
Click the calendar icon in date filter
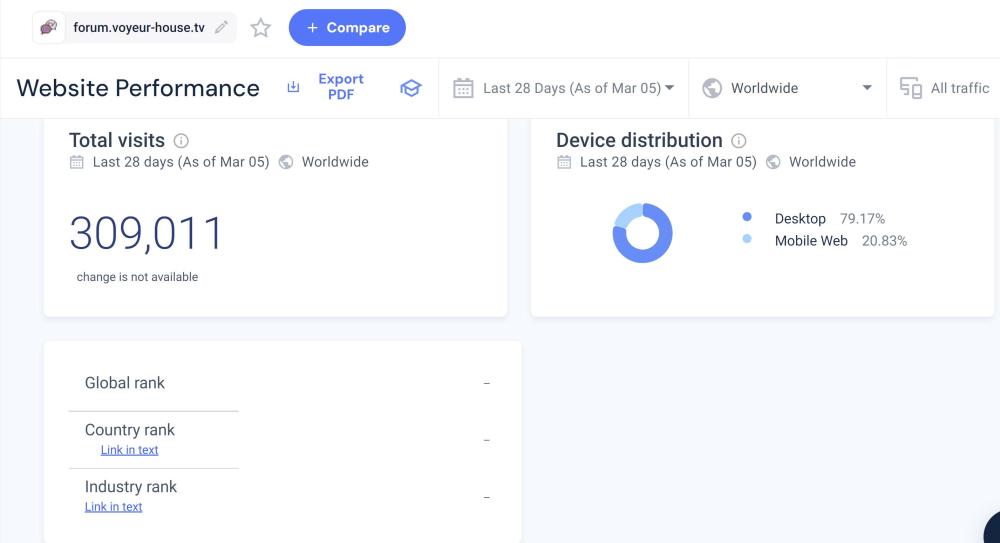463,88
